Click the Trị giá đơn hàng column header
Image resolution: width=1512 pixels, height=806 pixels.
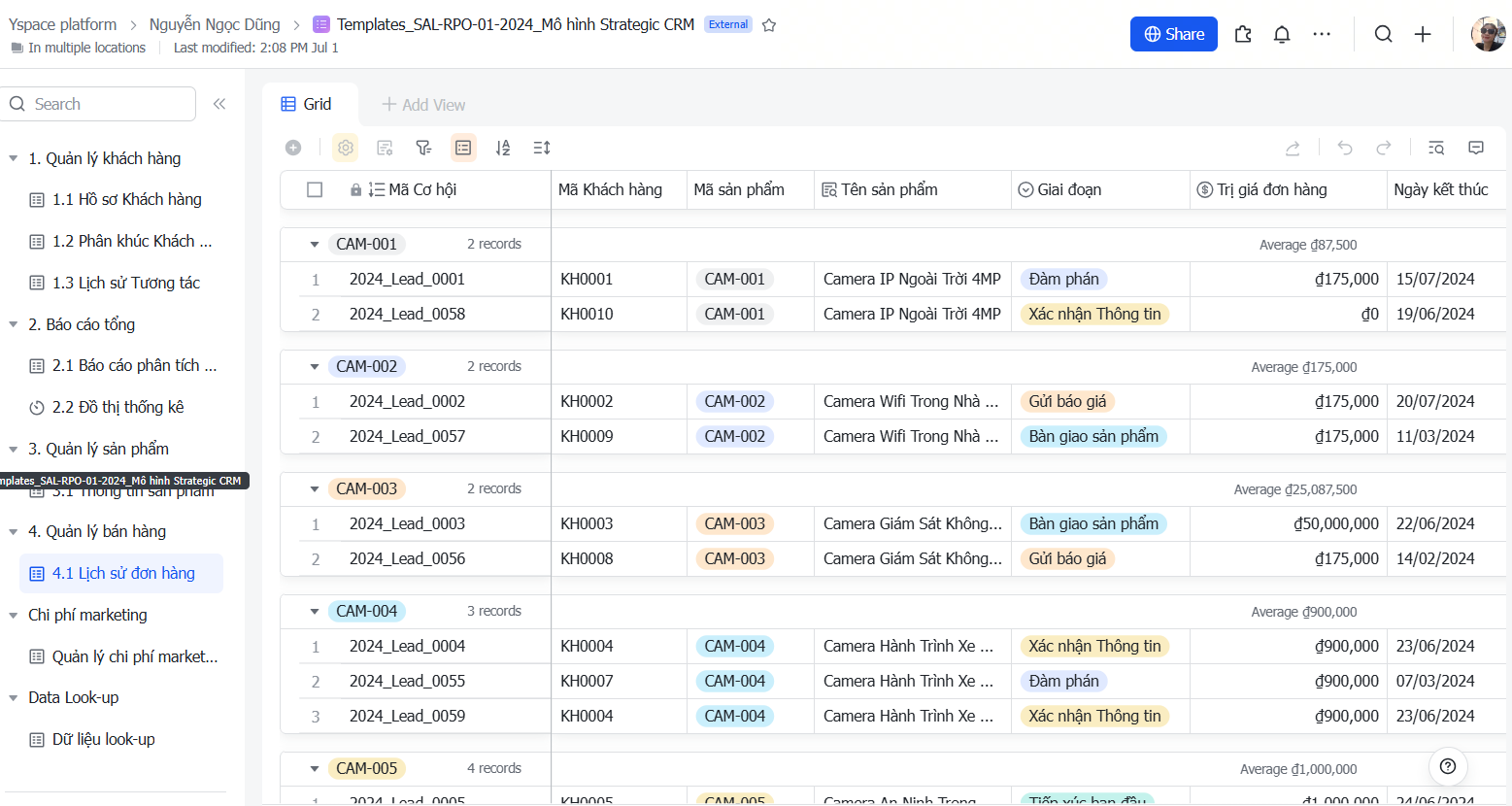(x=1289, y=189)
